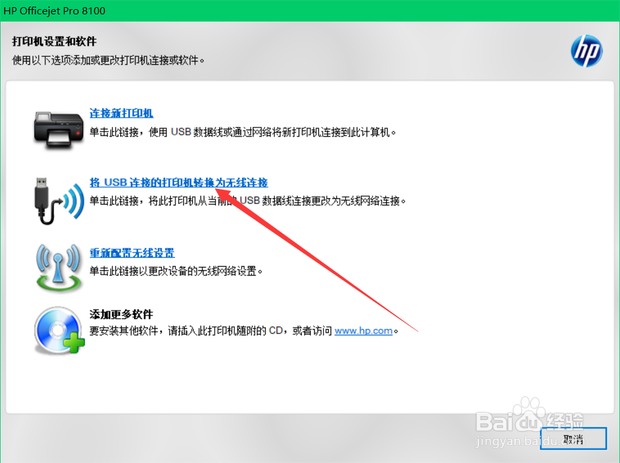Image resolution: width=620 pixels, height=463 pixels.
Task: Click the text 要安装其他软件，请插入此打印机随附的 CD
Action: pos(186,331)
